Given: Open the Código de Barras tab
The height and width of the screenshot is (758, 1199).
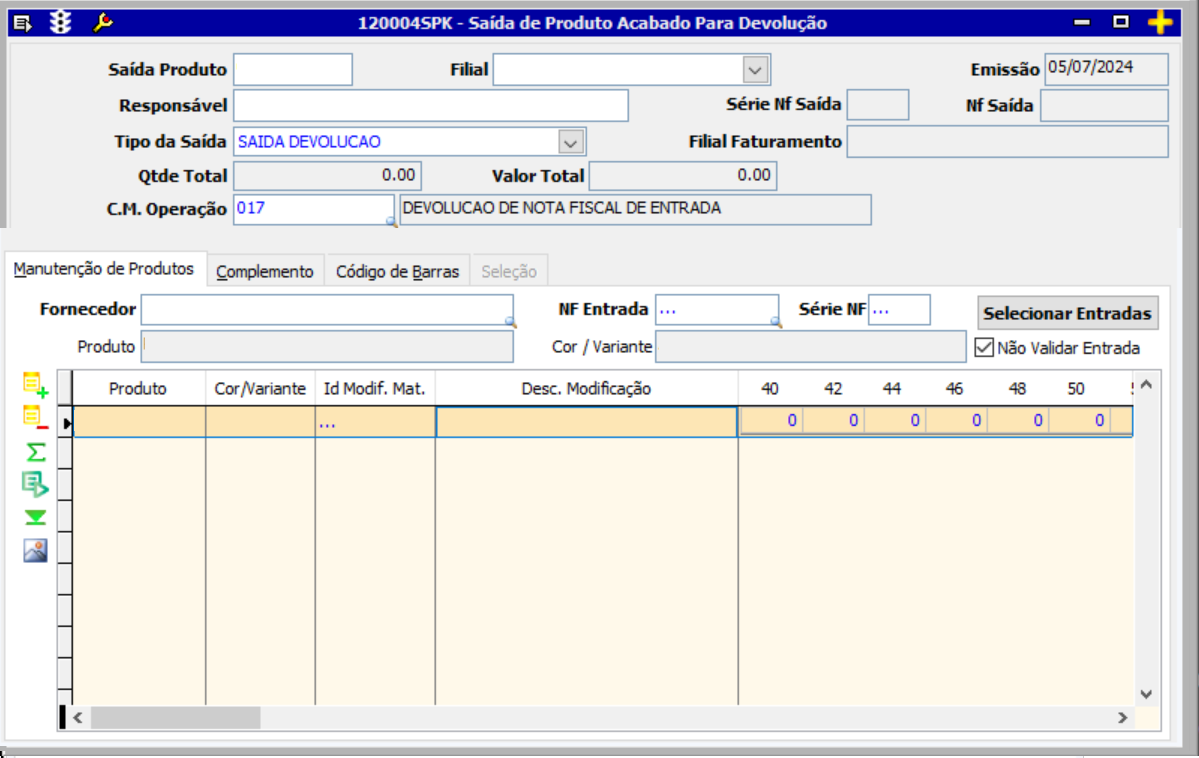Looking at the screenshot, I should (x=397, y=271).
